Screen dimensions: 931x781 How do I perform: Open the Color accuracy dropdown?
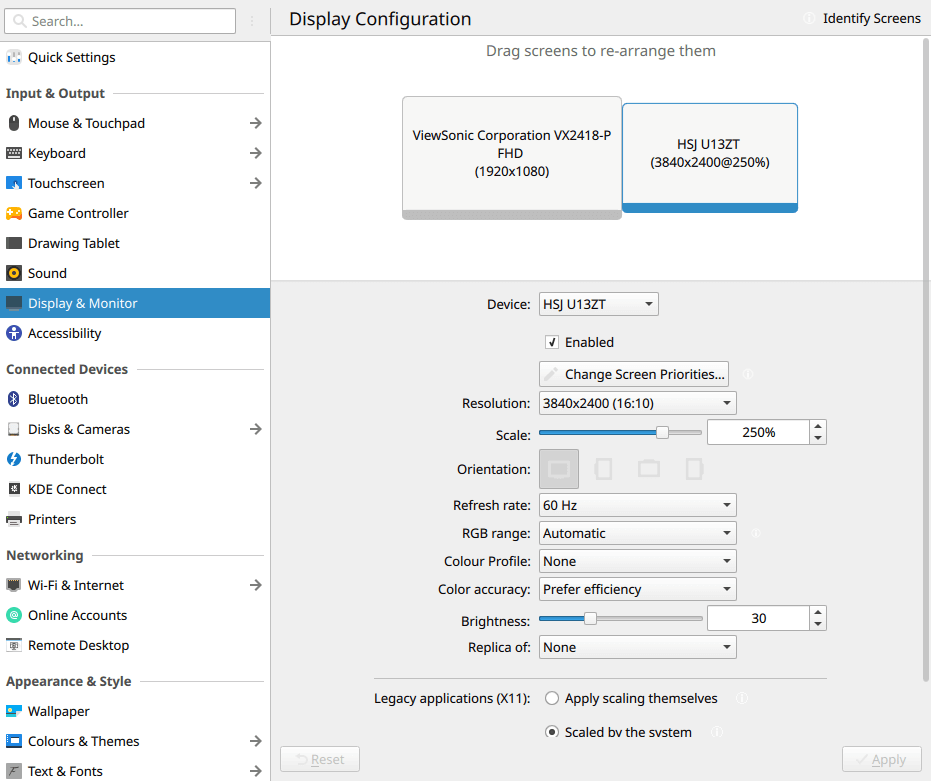tap(638, 589)
